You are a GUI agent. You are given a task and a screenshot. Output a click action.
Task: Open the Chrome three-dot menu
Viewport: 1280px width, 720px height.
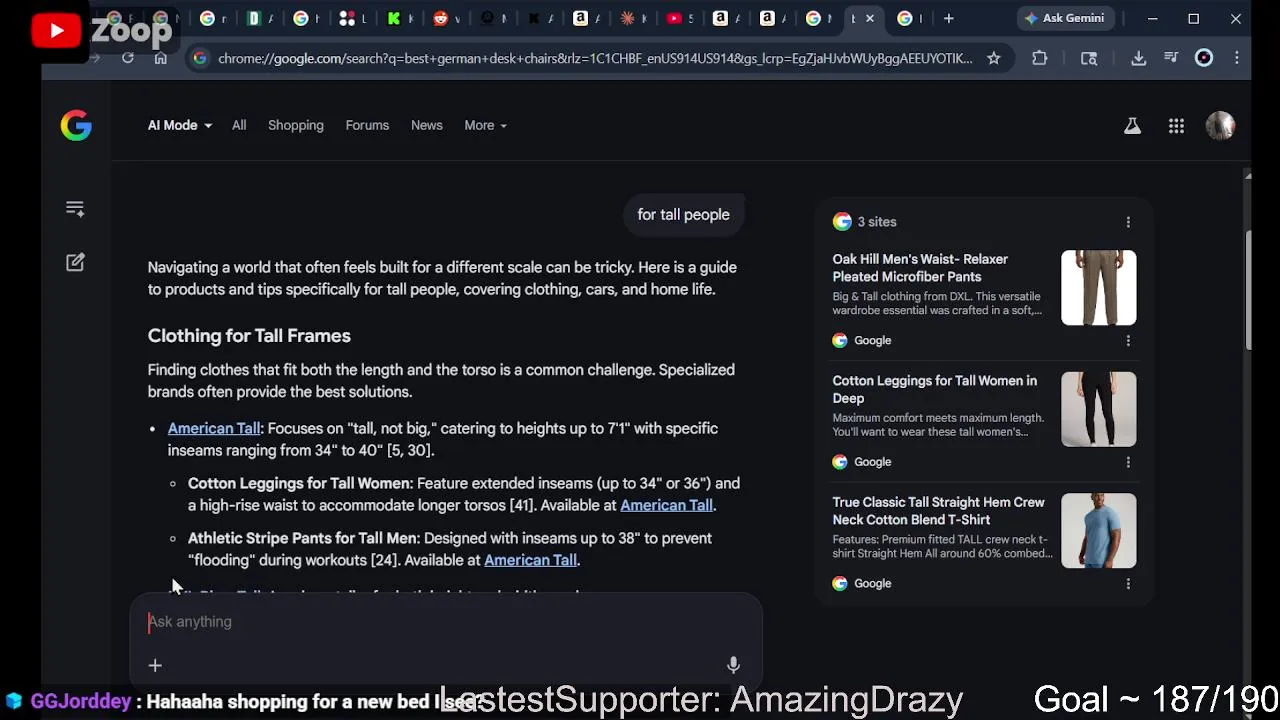tap(1237, 58)
